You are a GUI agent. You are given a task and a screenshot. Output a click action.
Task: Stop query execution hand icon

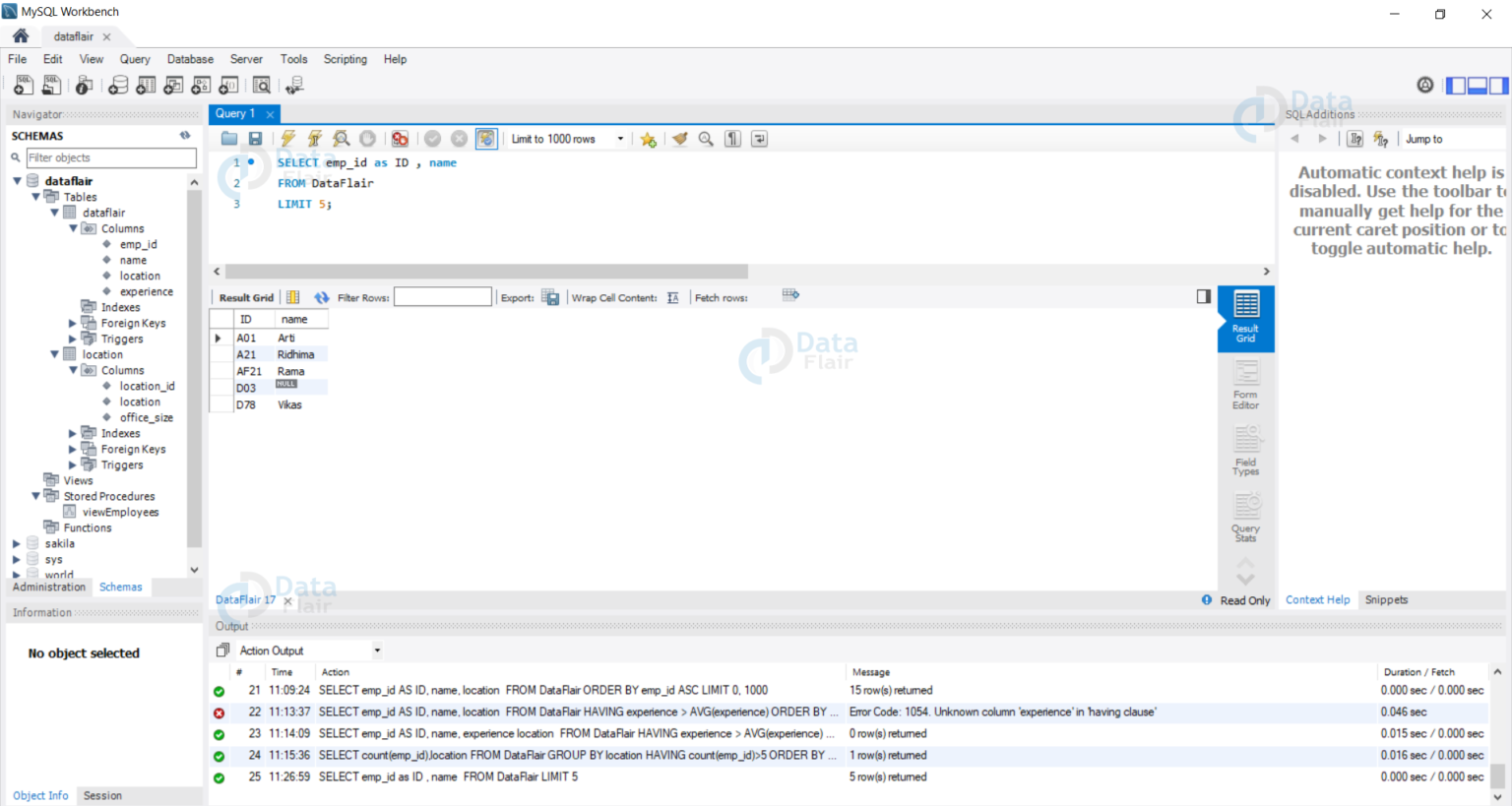(x=367, y=139)
